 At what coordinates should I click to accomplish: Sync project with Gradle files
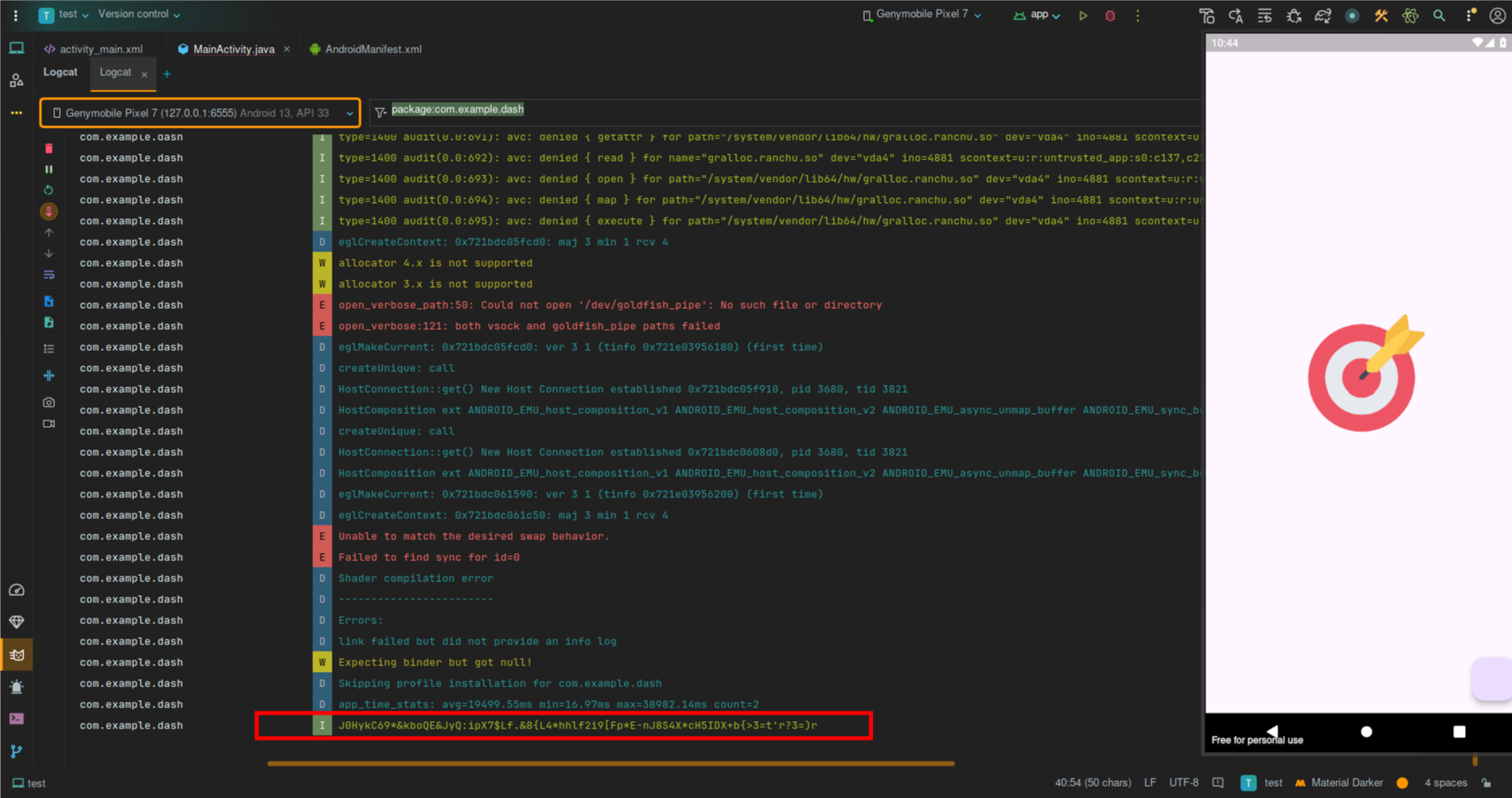[x=1323, y=15]
